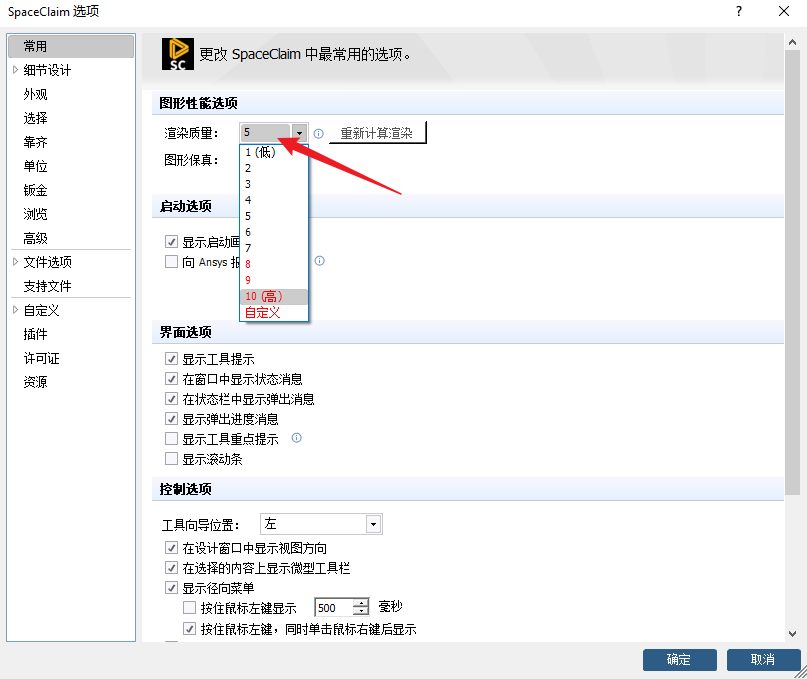Viewport: 807px width, 679px height.
Task: Expand the 细节设计 tree node
Action: pos(15,69)
